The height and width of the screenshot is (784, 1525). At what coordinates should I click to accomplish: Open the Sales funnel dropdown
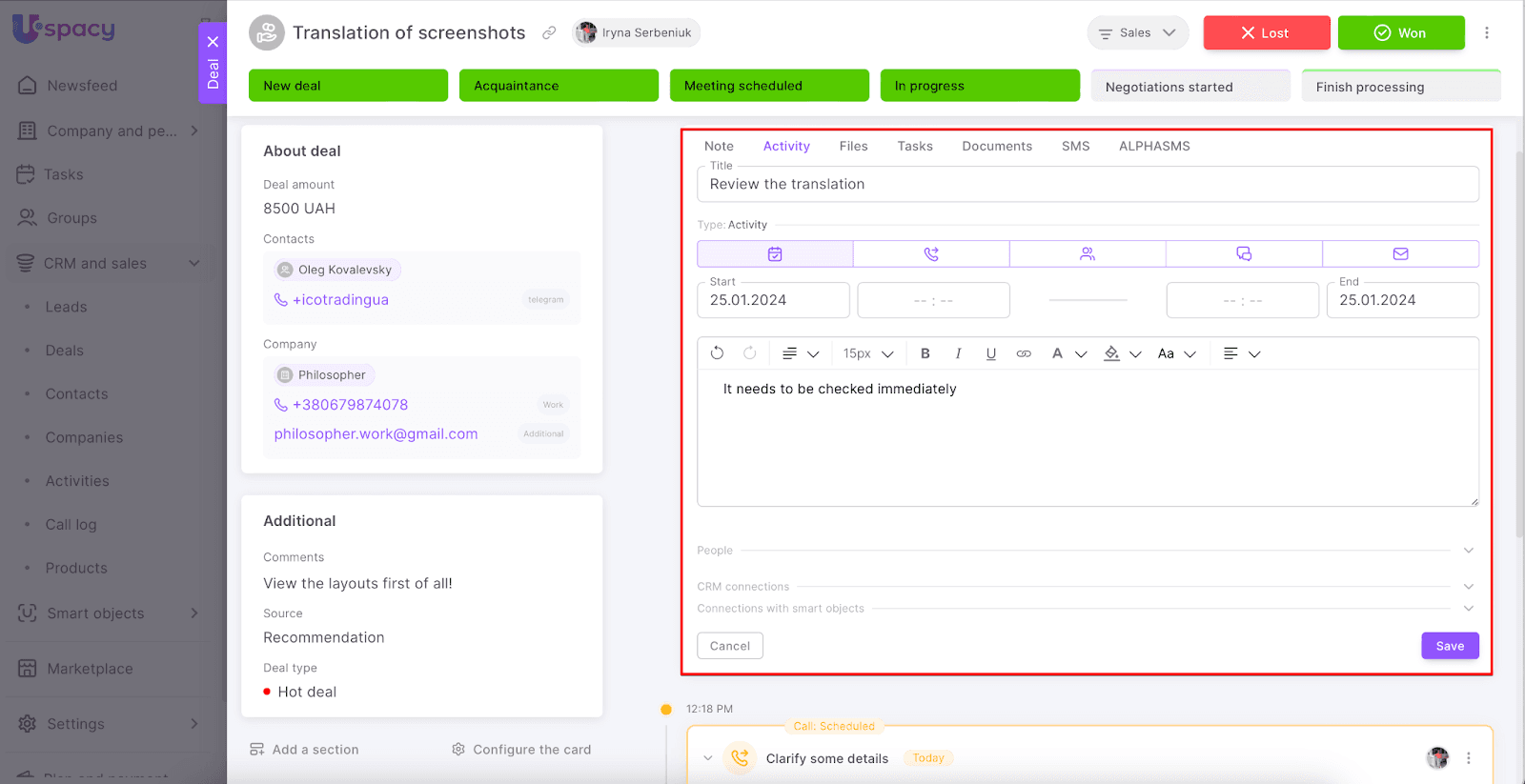[x=1137, y=33]
